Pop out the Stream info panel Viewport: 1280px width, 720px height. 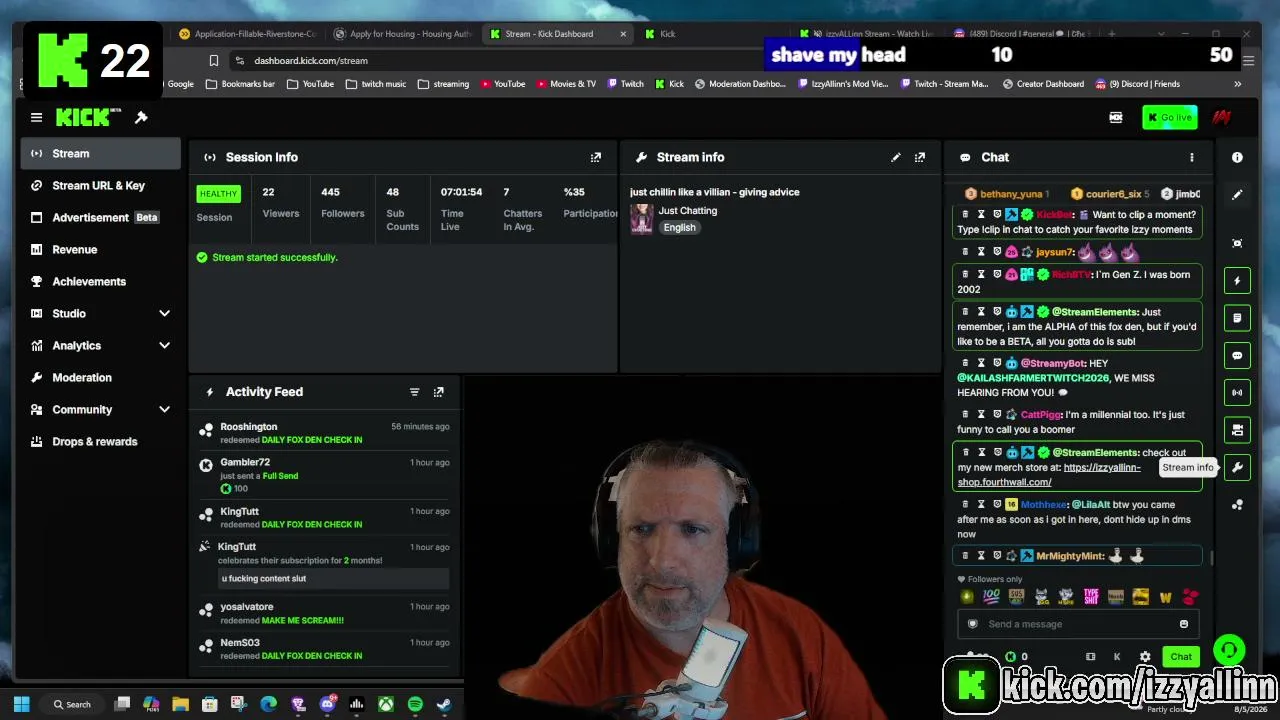click(920, 157)
